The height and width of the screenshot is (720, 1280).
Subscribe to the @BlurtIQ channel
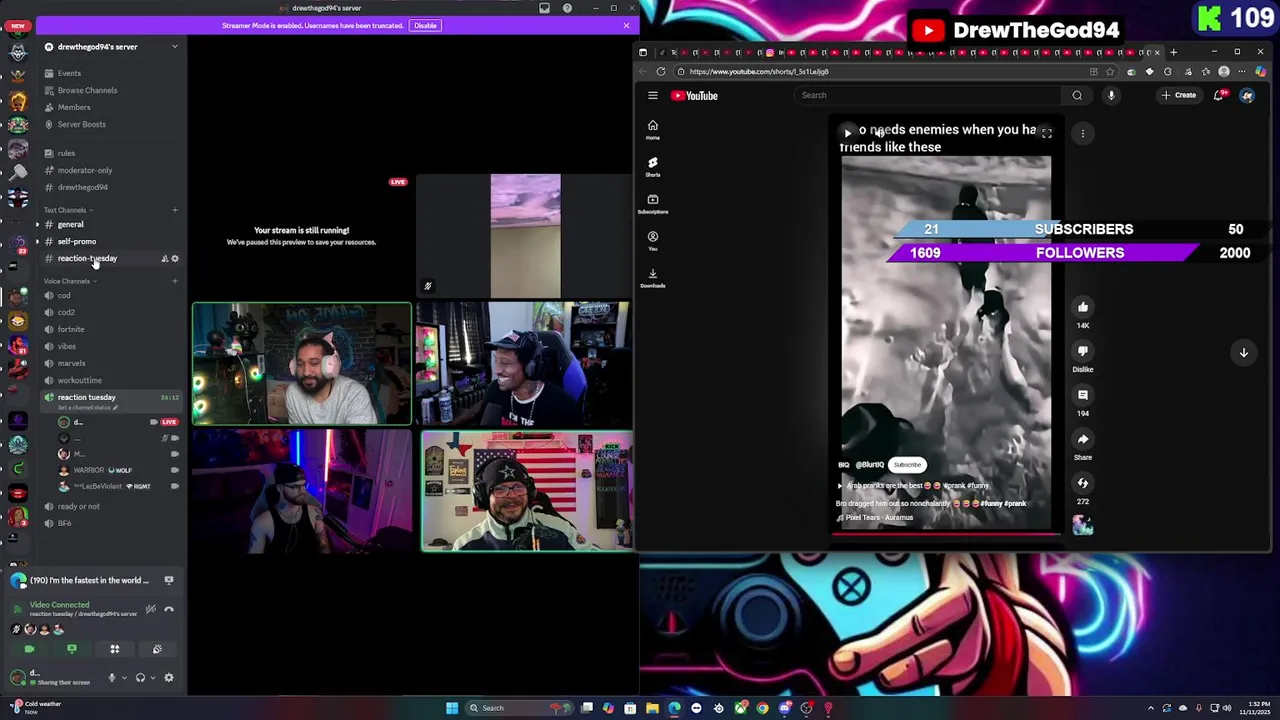point(907,465)
